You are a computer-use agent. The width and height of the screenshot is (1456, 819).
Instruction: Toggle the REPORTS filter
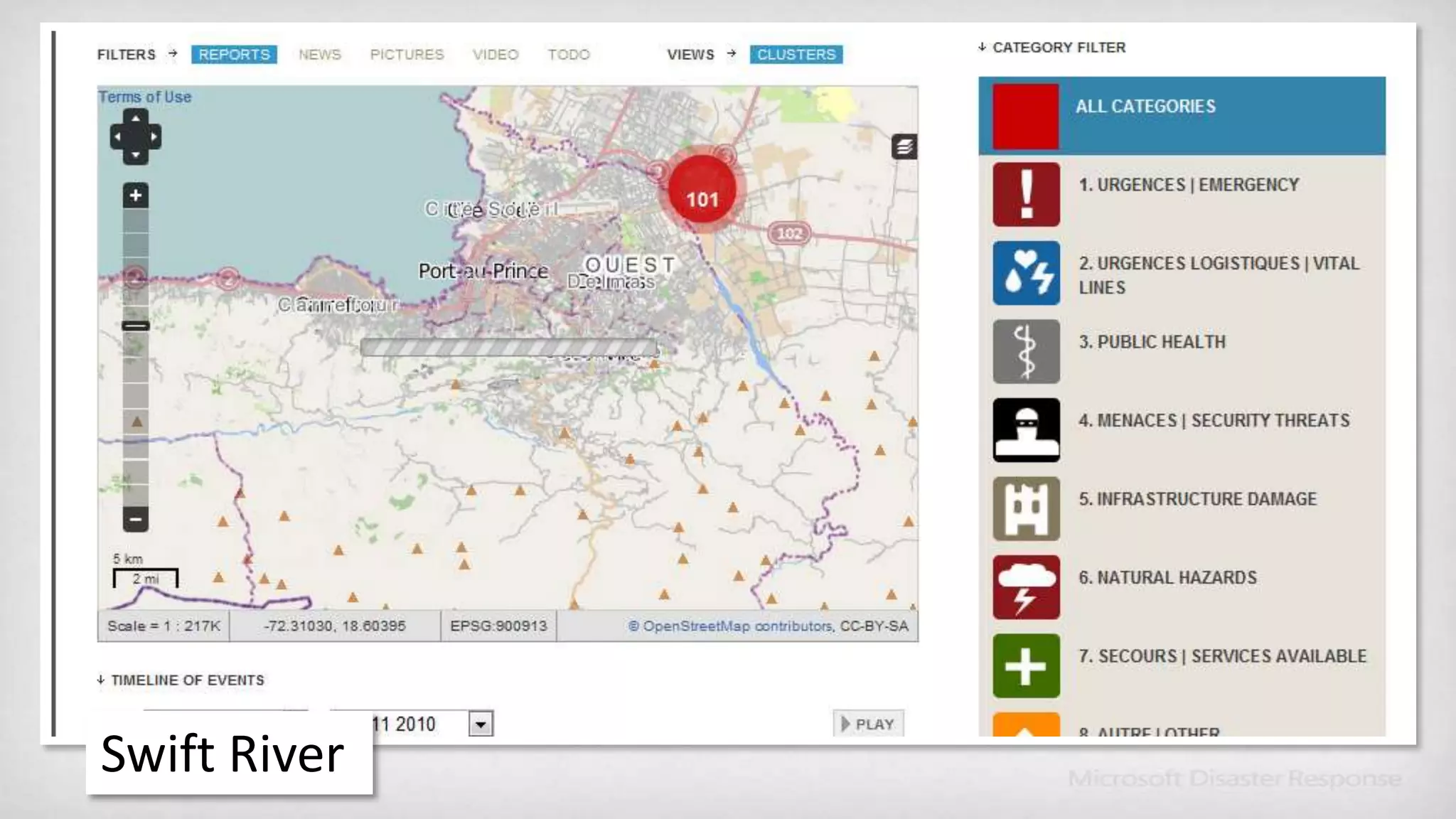coord(234,55)
